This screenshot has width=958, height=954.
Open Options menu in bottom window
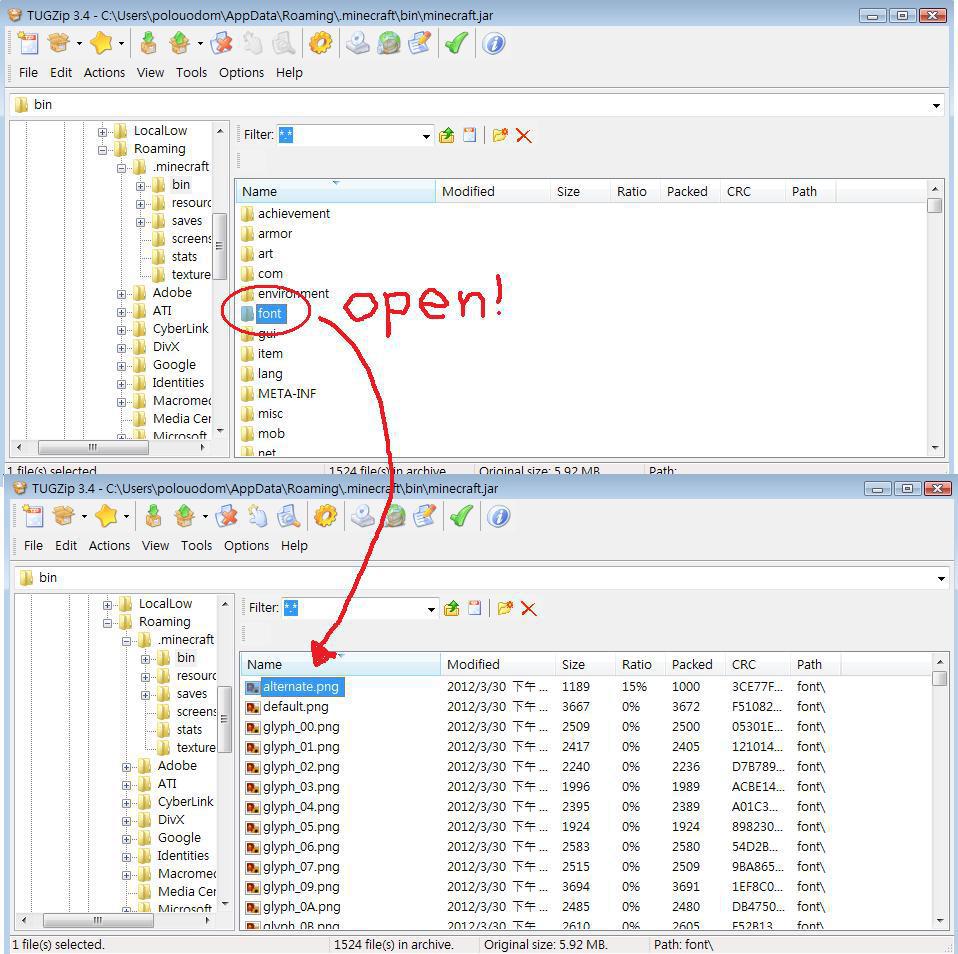coord(246,545)
